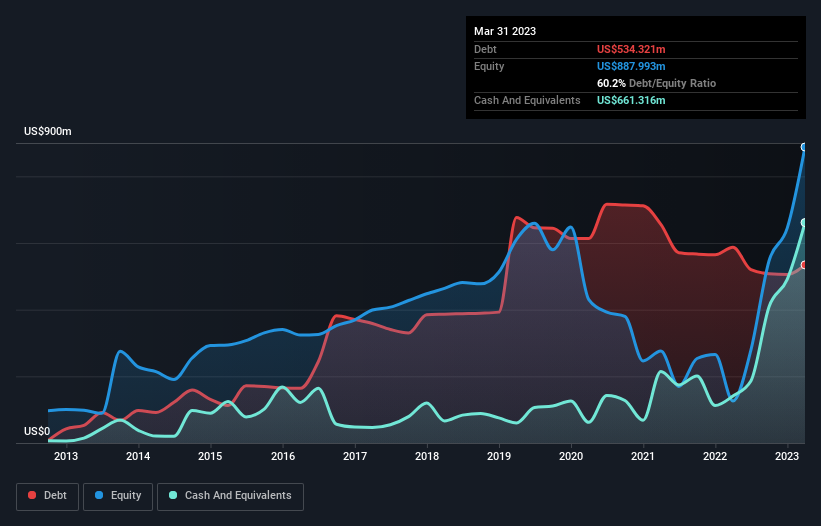The image size is (821, 526).
Task: Select the Cash end-point marker on chart
Action: 804,222
